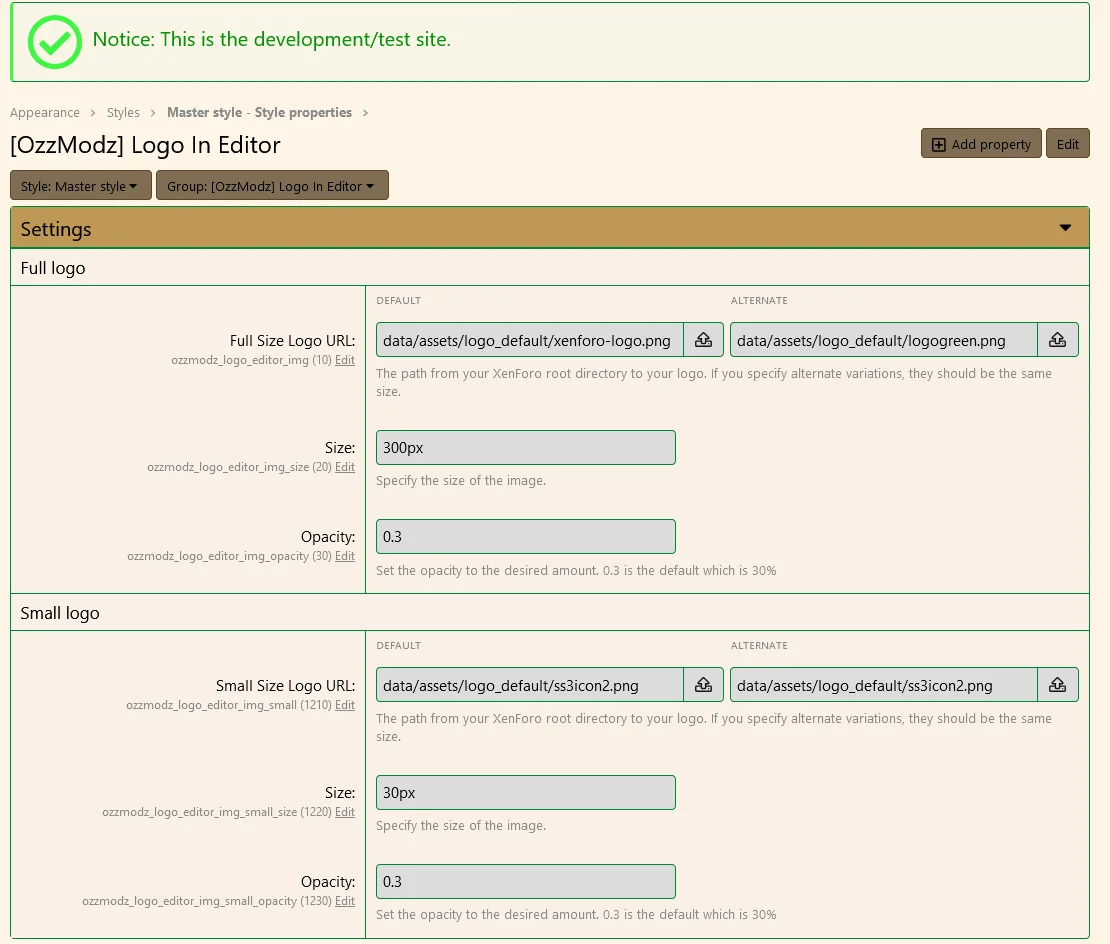Edit the ozzmodz_logo_editor_img property

(x=344, y=360)
